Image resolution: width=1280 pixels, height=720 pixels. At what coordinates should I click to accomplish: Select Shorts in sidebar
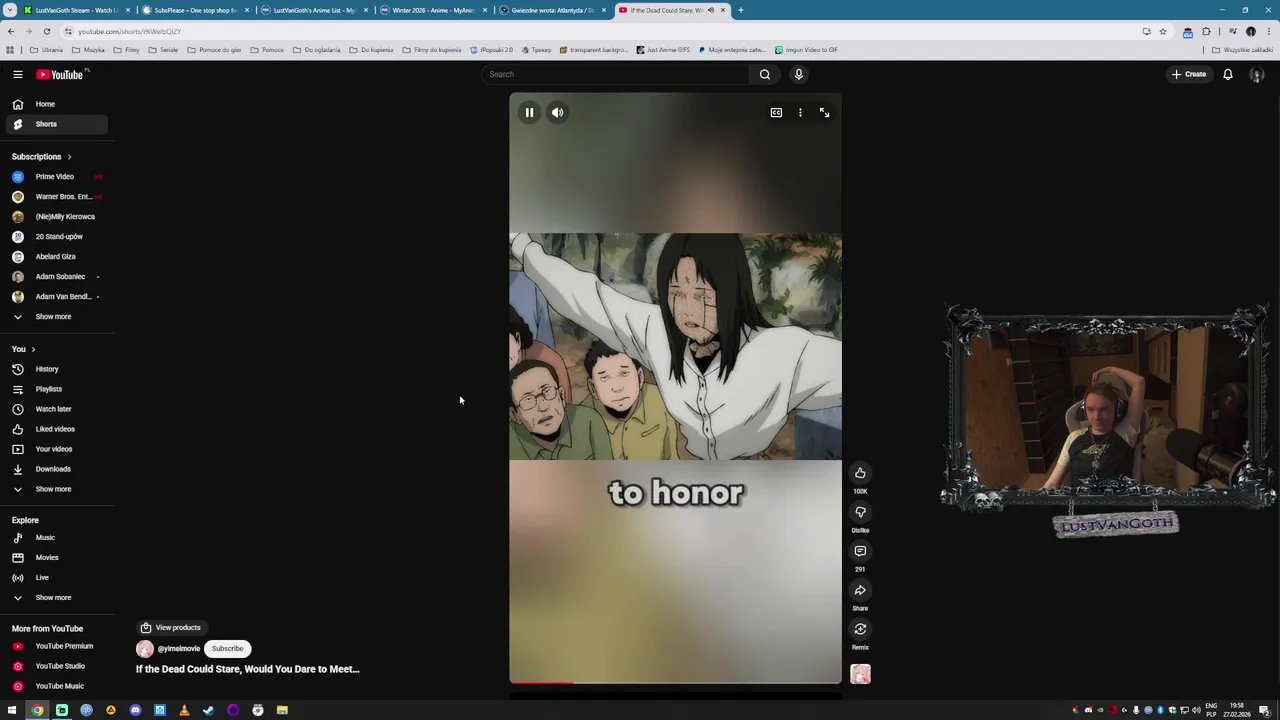[55, 124]
